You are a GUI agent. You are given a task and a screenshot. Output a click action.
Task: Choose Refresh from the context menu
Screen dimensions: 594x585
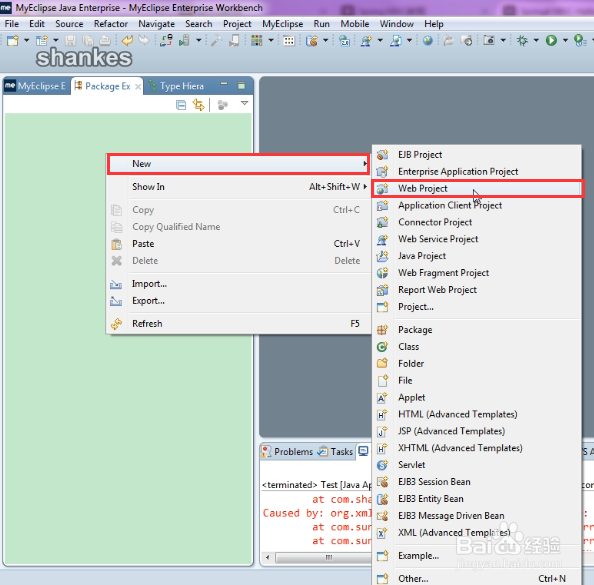click(238, 324)
